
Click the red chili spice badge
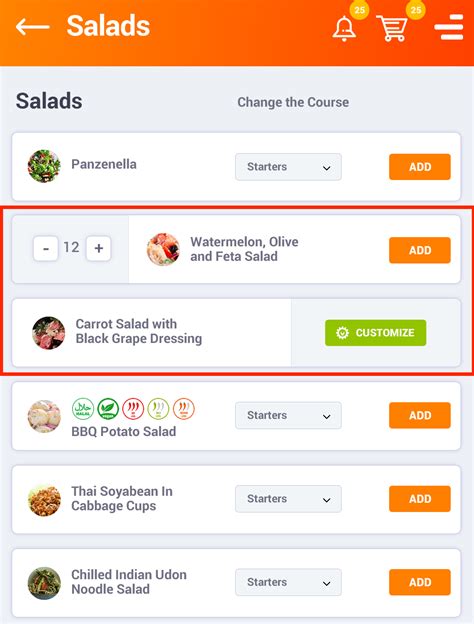[x=133, y=409]
